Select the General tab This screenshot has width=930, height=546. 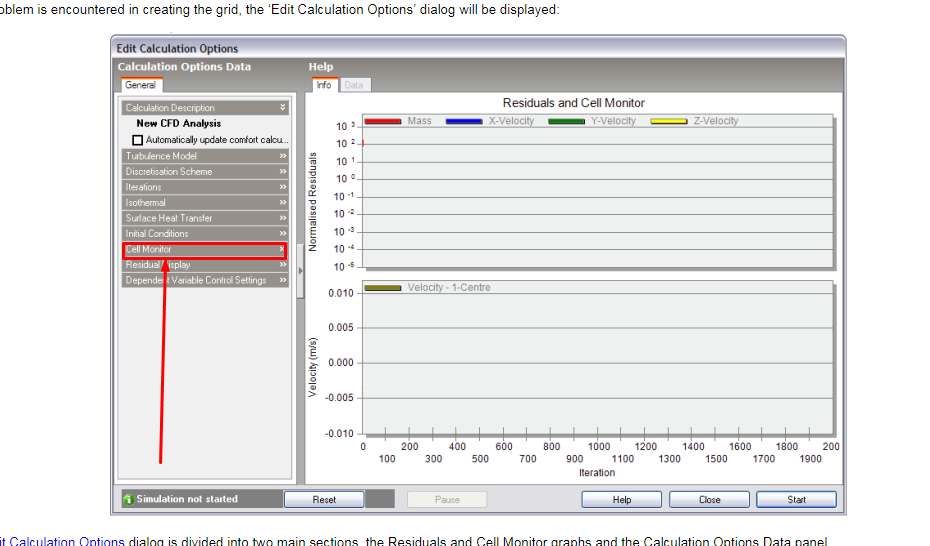(x=141, y=85)
